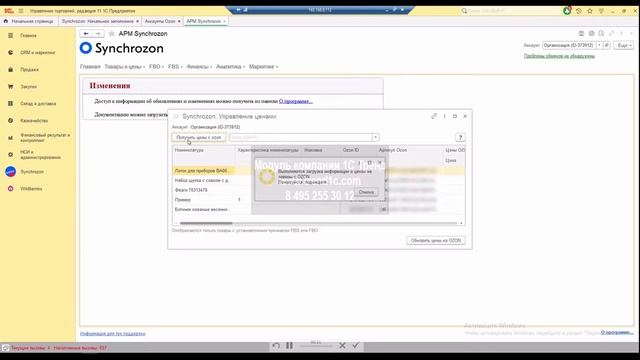
Task: Click horizontal scrollbar in price table
Action: (x=206, y=223)
